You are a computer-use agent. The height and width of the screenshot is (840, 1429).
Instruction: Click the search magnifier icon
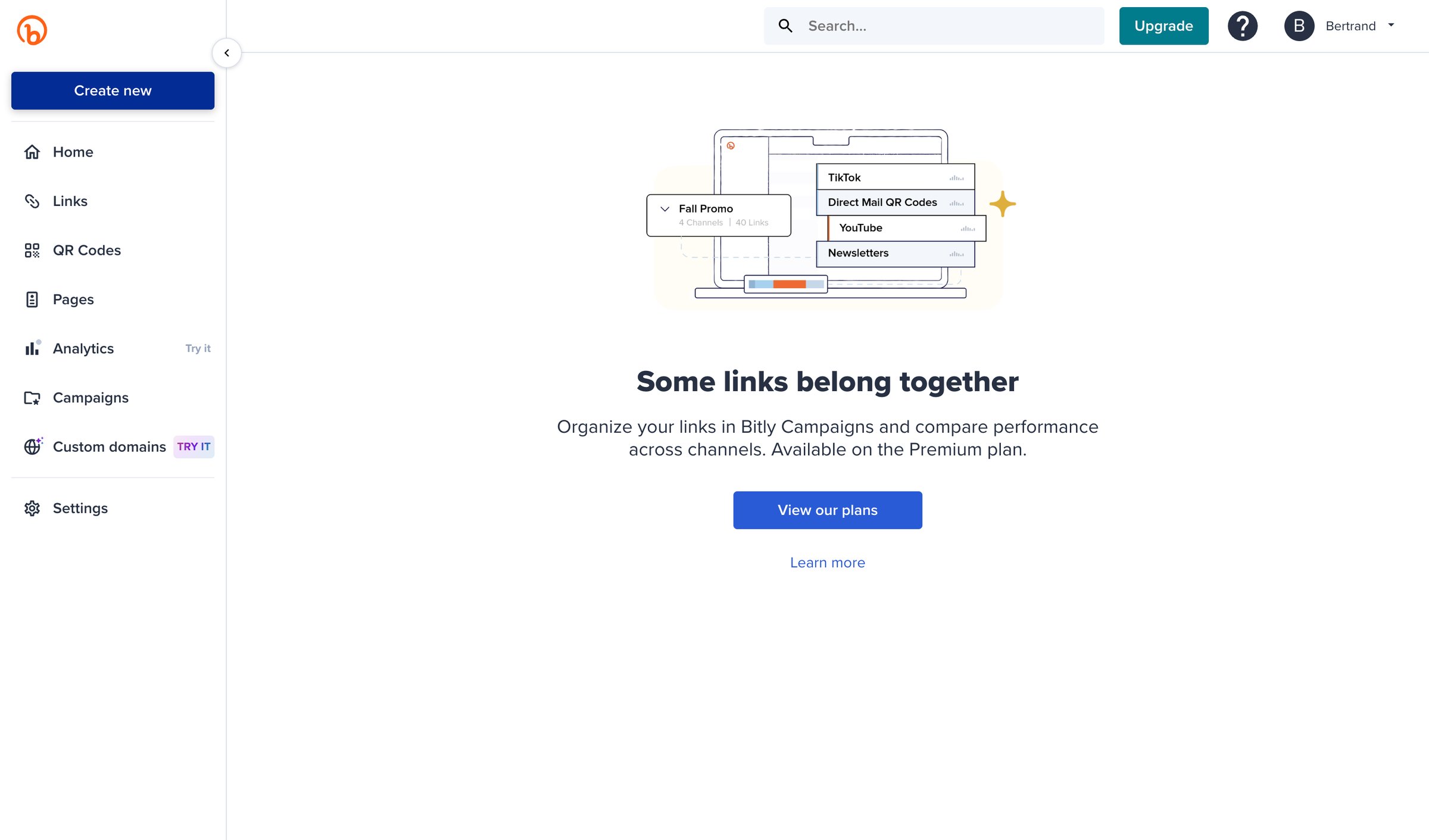point(785,26)
